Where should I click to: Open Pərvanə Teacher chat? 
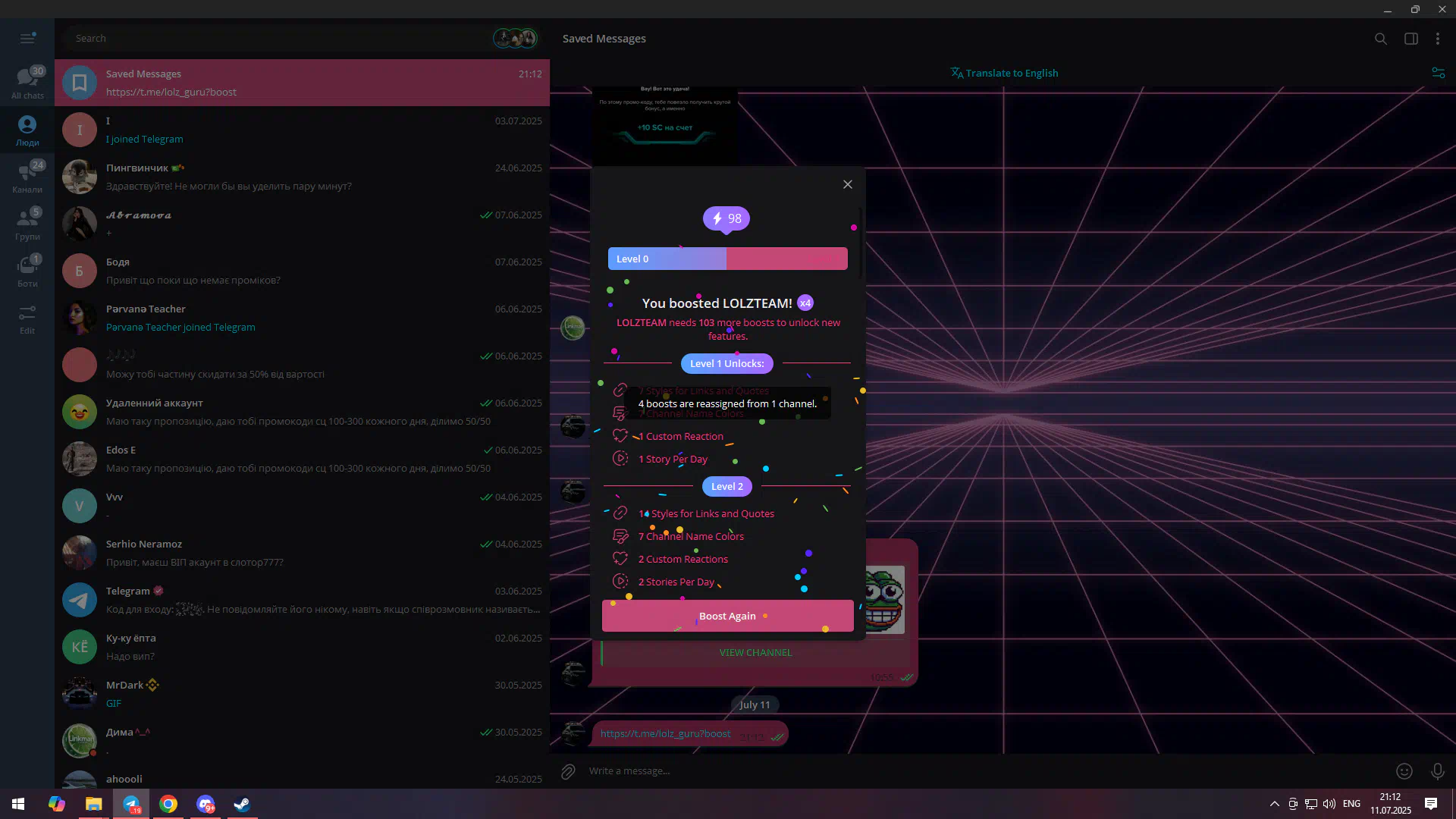[303, 318]
